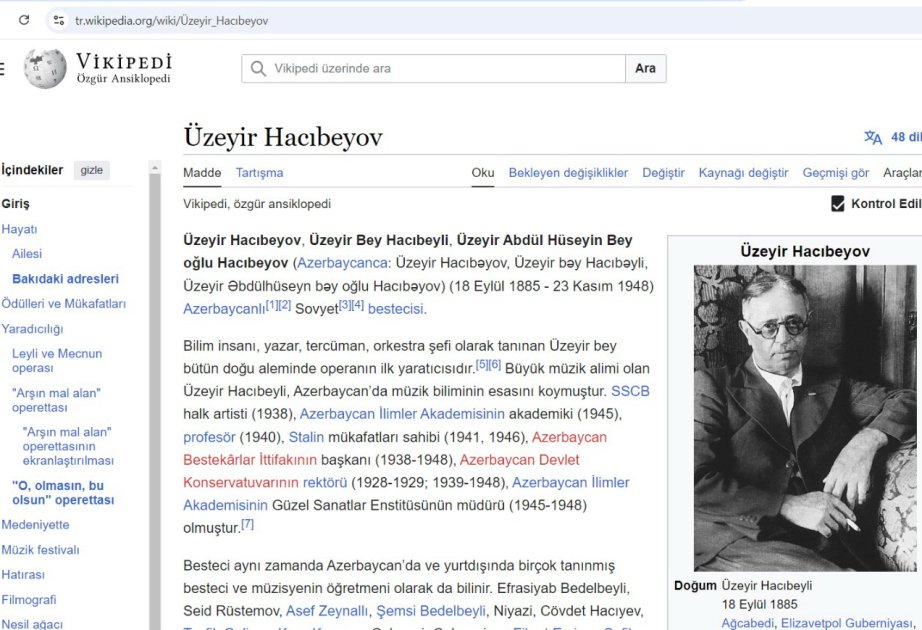Expand the Araçlar tools menu
Viewport: 922px width, 630px height.
pos(902,173)
